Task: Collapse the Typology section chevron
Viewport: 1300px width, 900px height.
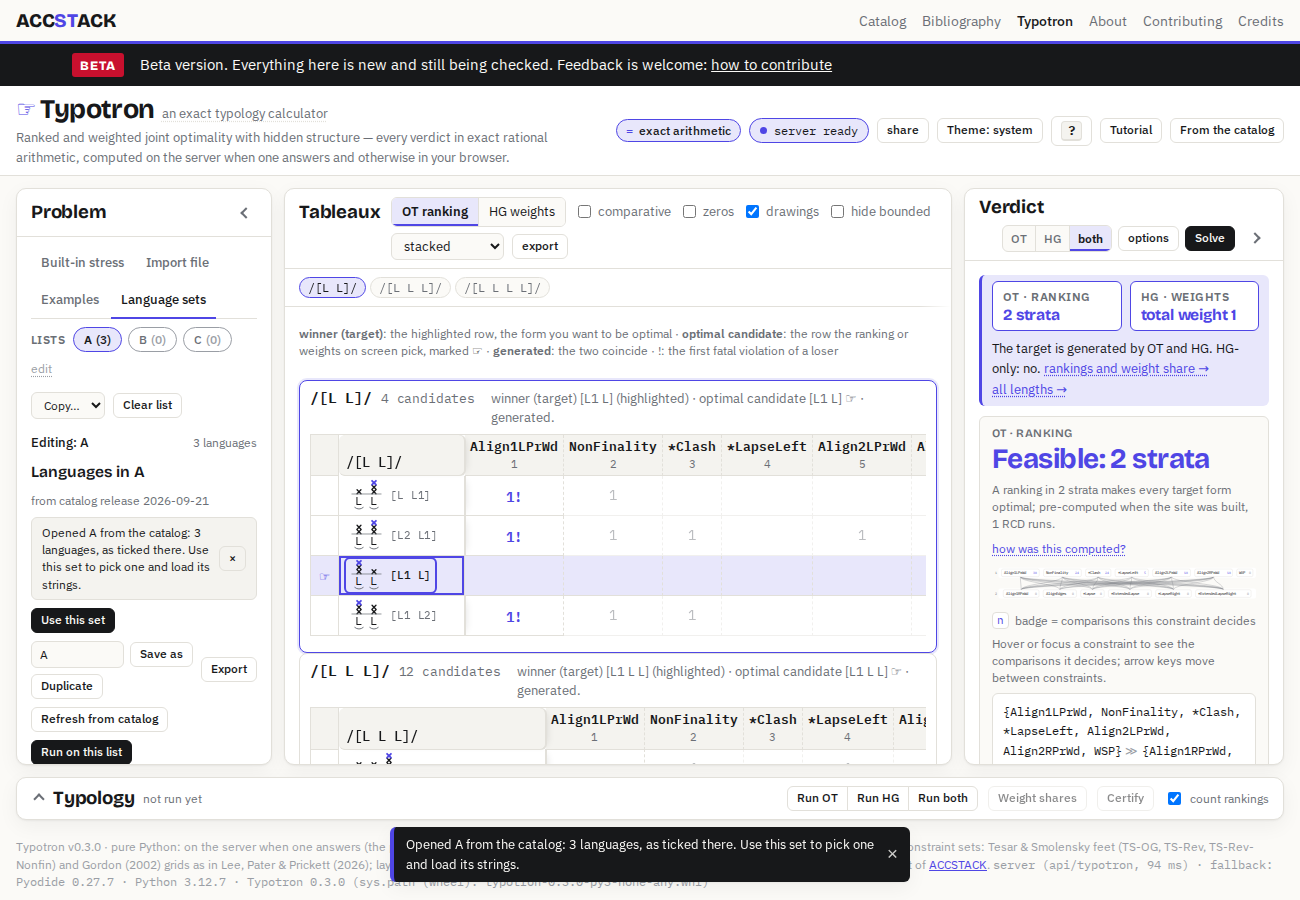Action: click(39, 798)
